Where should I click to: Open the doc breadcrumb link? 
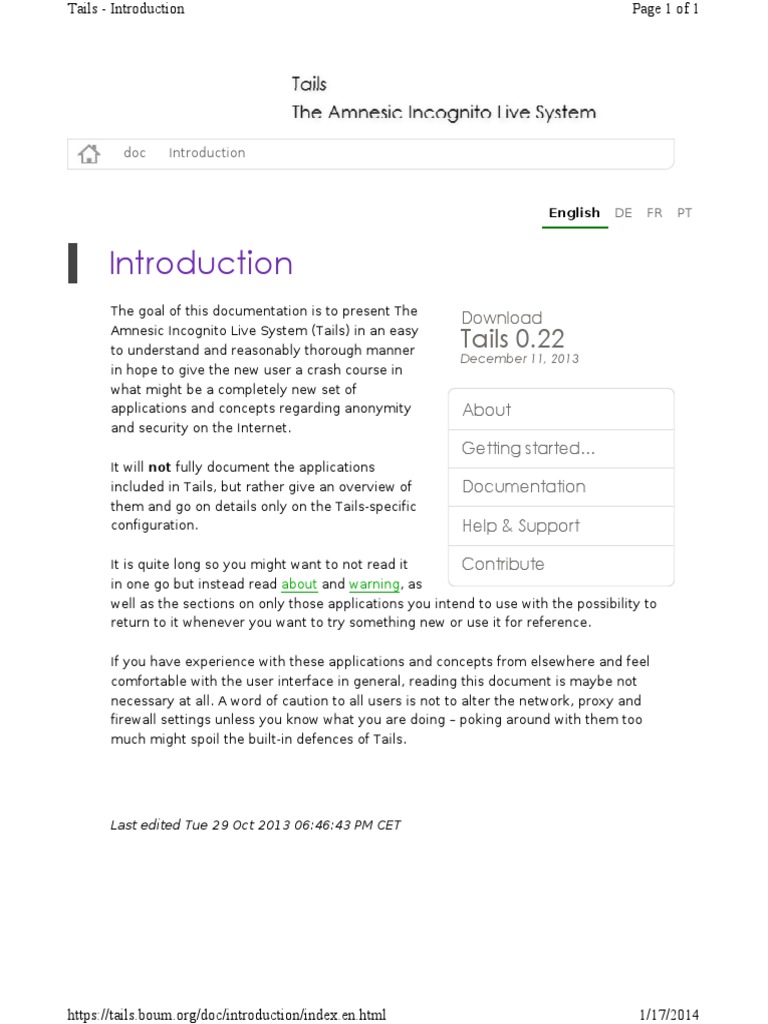(135, 153)
